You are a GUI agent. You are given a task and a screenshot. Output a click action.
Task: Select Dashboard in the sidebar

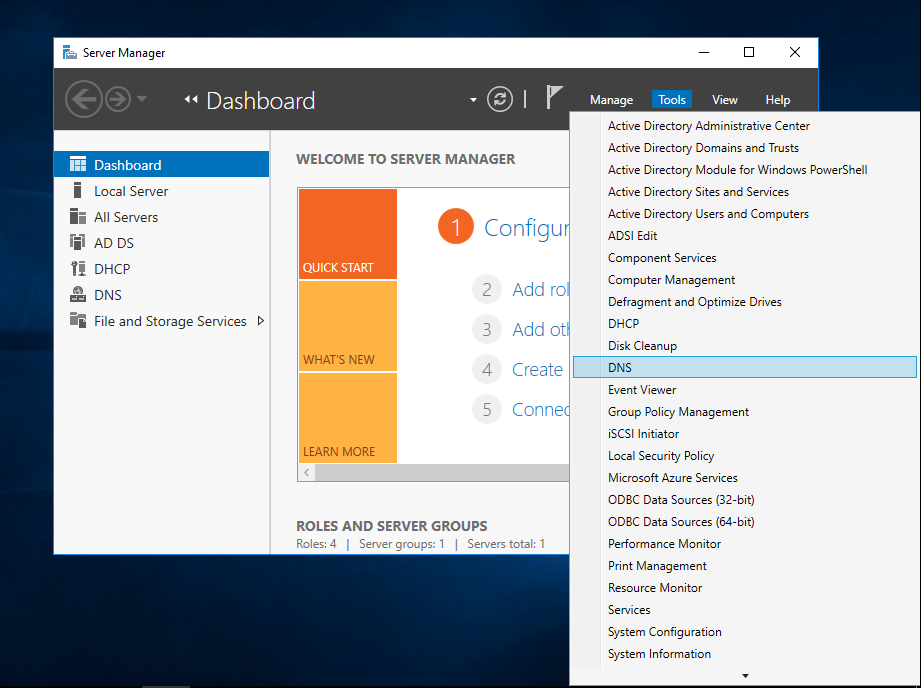pyautogui.click(x=162, y=165)
